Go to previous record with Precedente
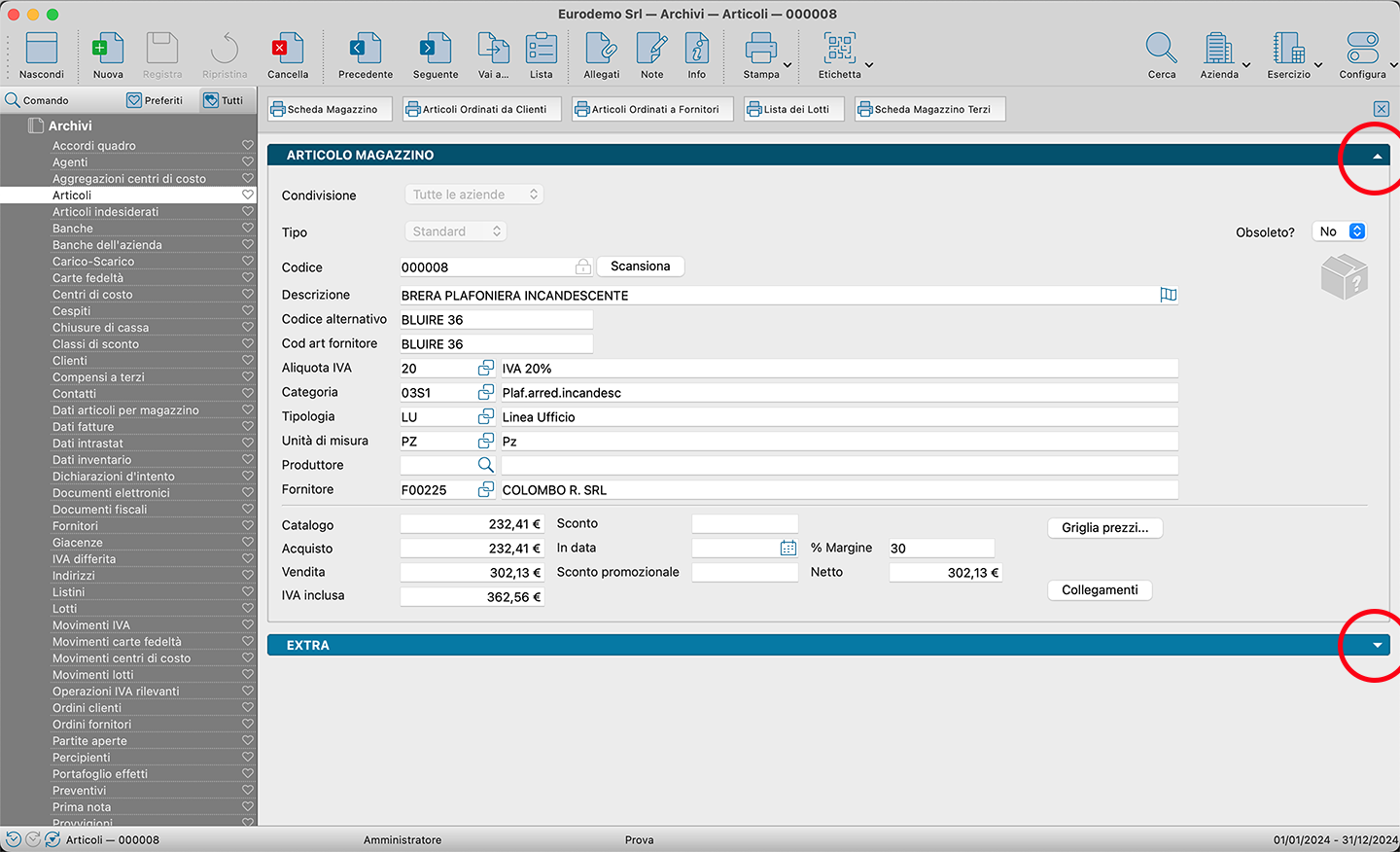 366,50
